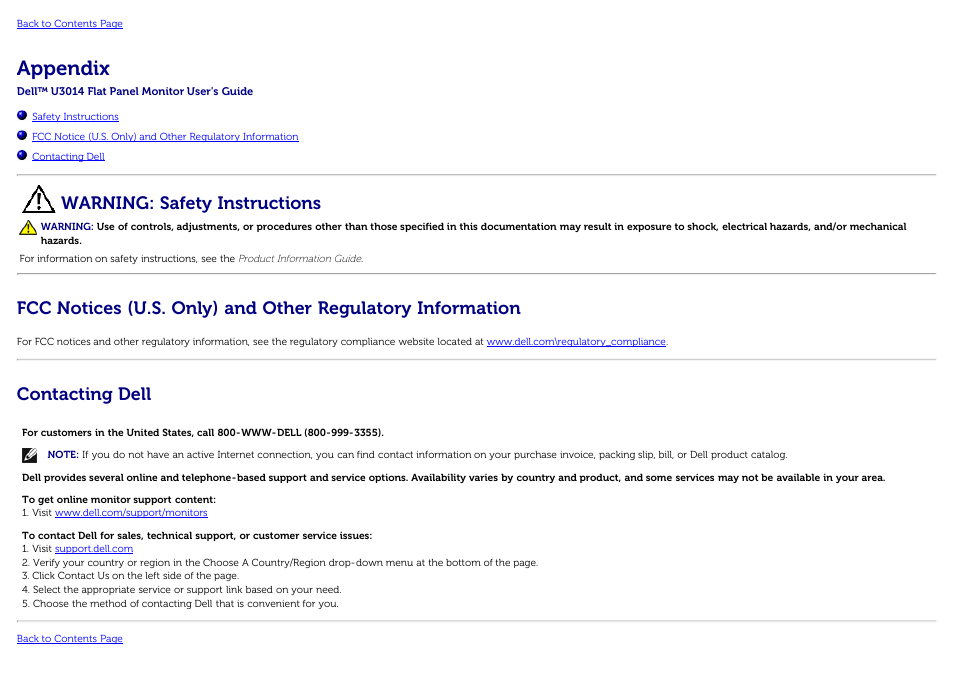Image resolution: width=954 pixels, height=675 pixels.
Task: Click the small yellow warning triangle icon
Action: [27, 228]
